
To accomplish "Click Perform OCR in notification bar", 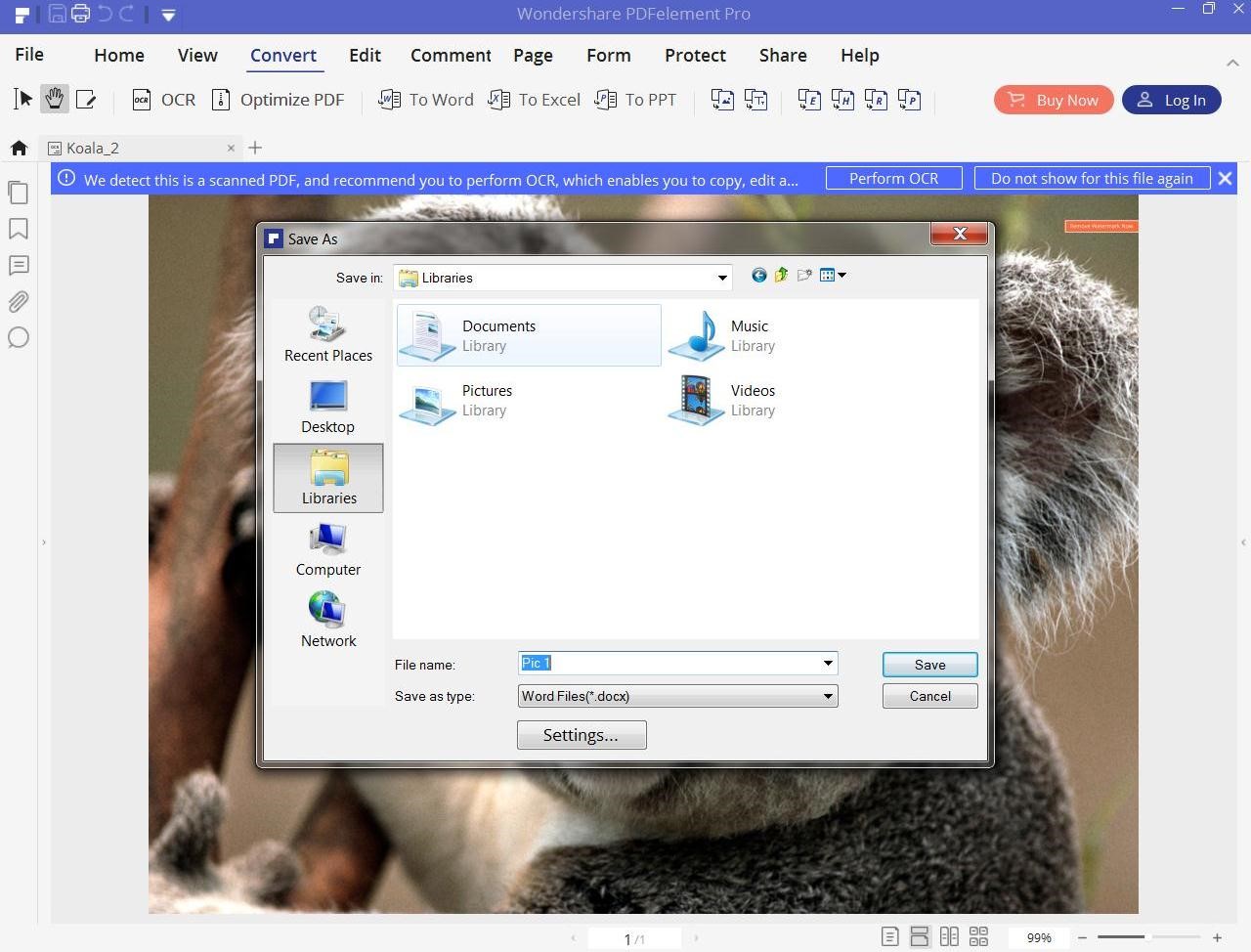I will coord(893,178).
